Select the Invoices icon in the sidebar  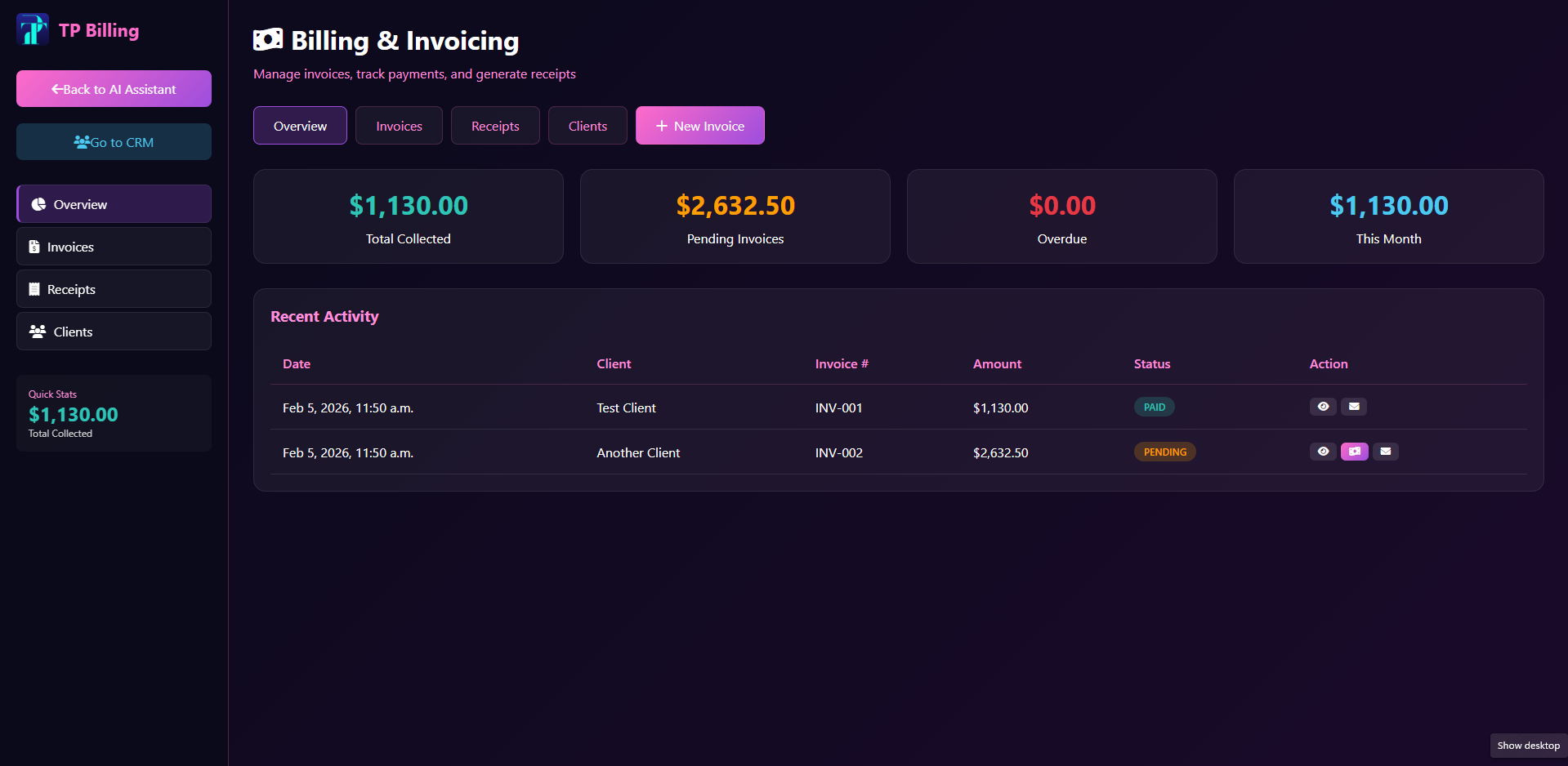34,246
